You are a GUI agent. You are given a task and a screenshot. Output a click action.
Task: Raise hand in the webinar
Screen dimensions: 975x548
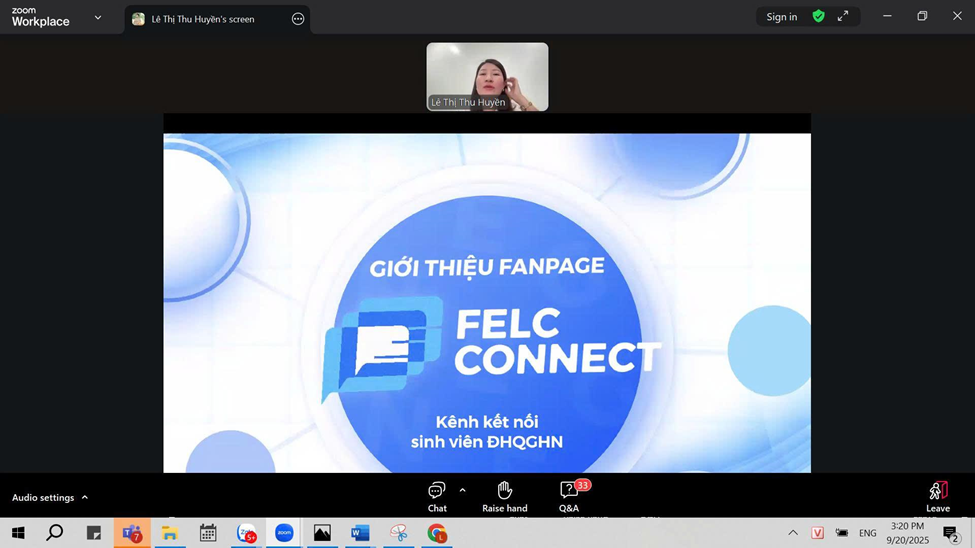[x=504, y=497]
